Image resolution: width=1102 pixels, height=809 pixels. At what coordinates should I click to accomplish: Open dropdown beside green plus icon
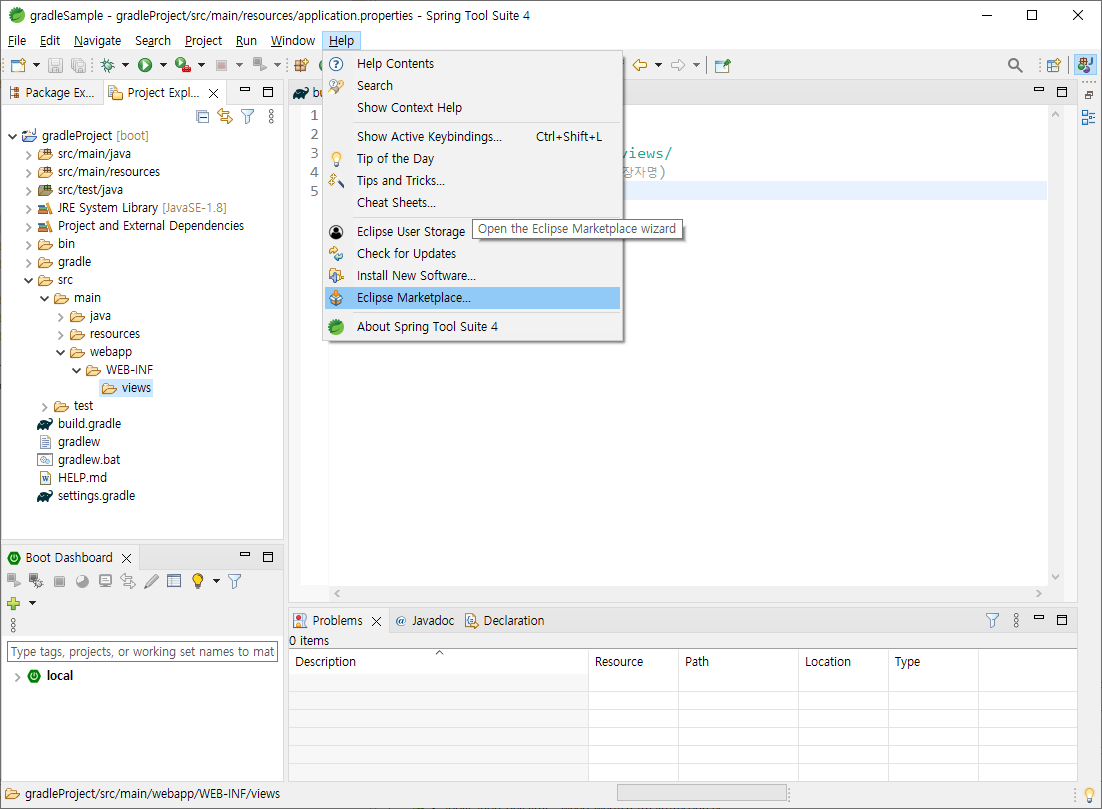pos(32,603)
